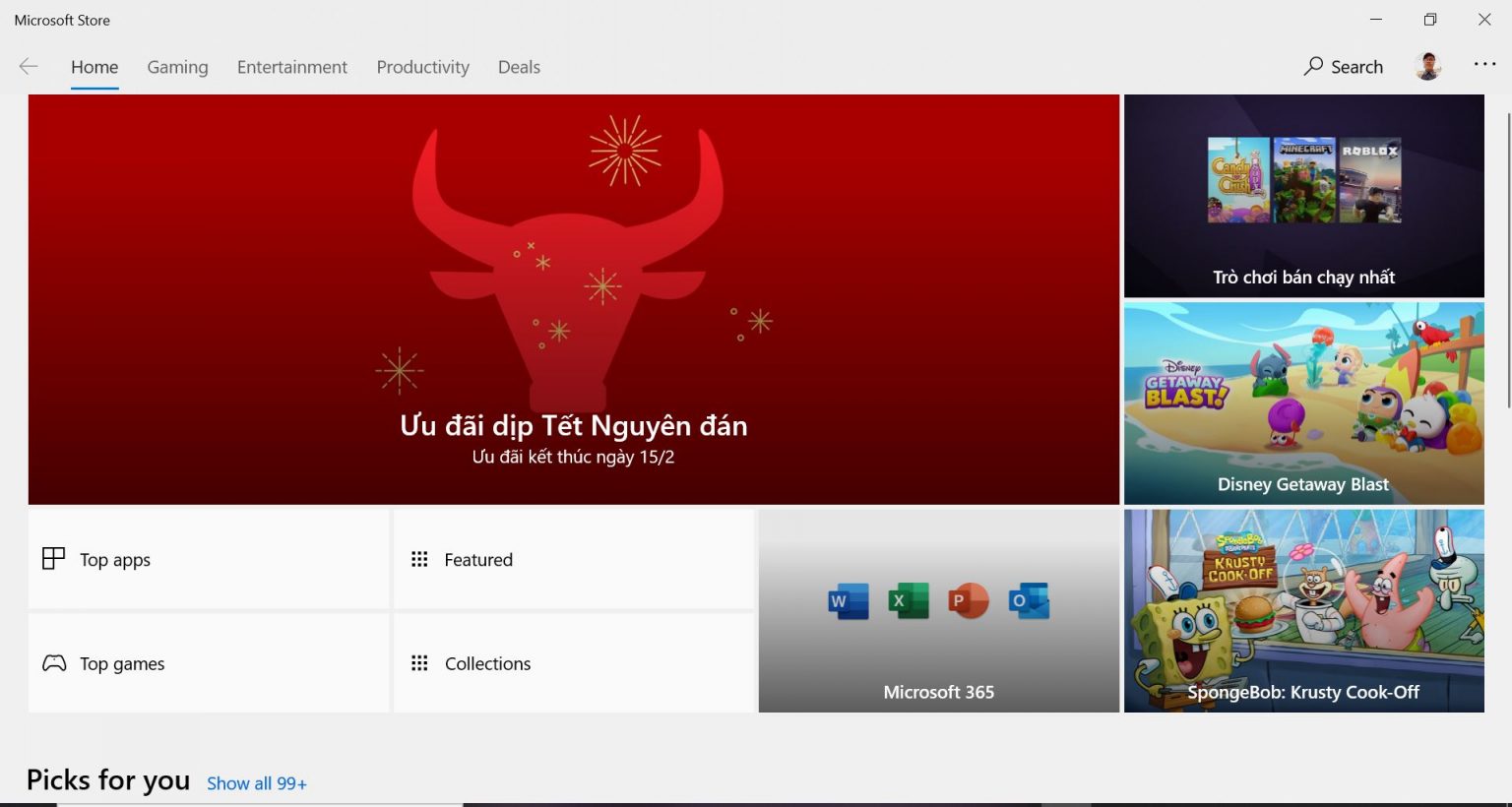
Task: Click the Outlook icon in Microsoft 365 tile
Action: (1029, 600)
